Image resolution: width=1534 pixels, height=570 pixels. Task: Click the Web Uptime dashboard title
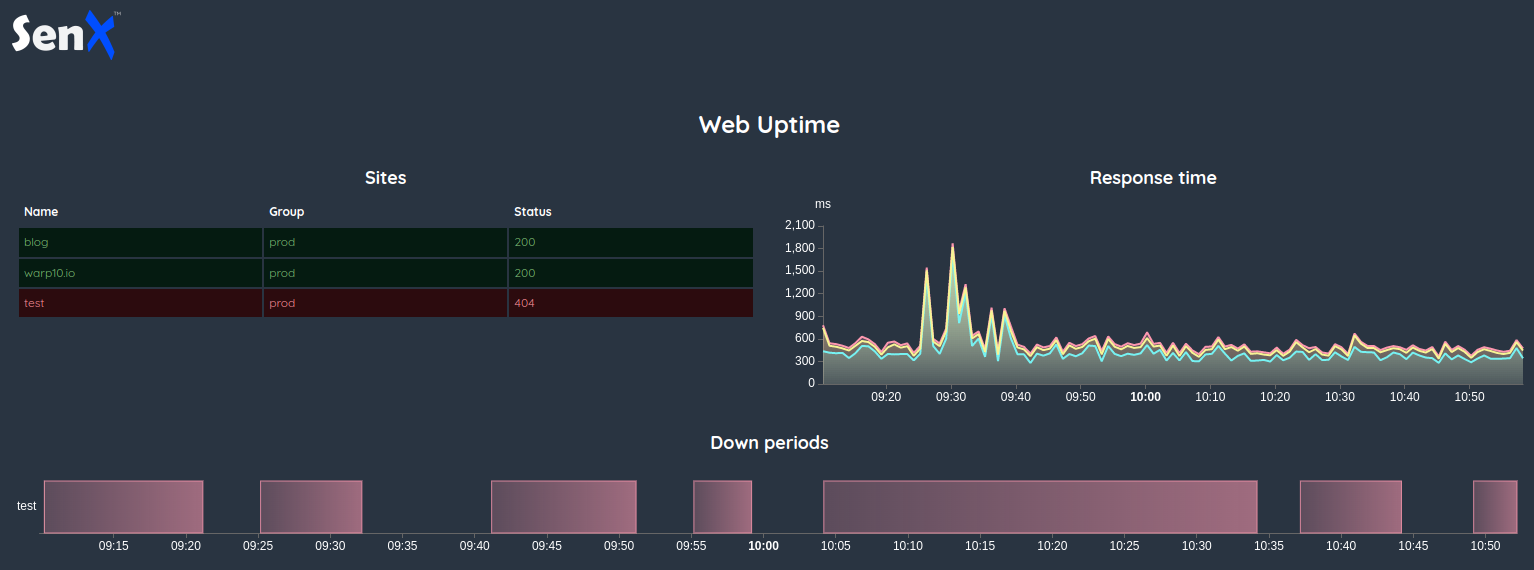click(769, 125)
